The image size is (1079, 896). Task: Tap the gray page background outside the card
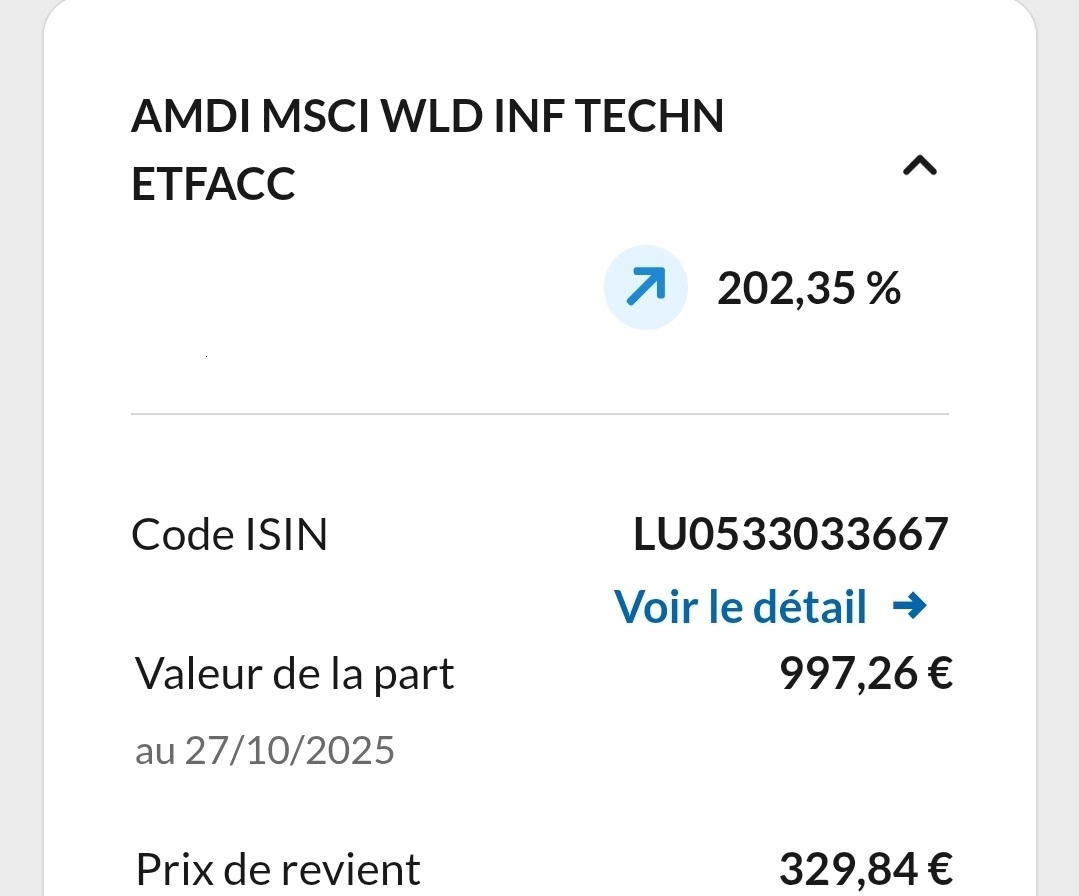click(x=18, y=450)
